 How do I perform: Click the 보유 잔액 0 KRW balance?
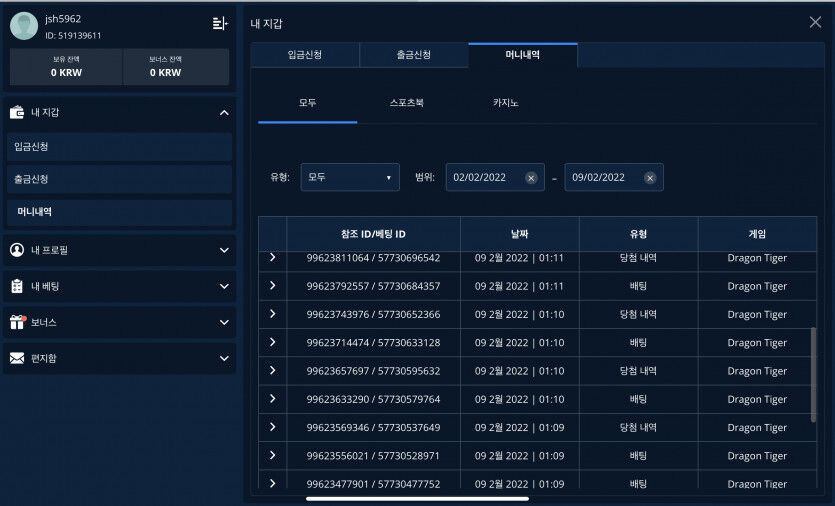click(x=67, y=67)
